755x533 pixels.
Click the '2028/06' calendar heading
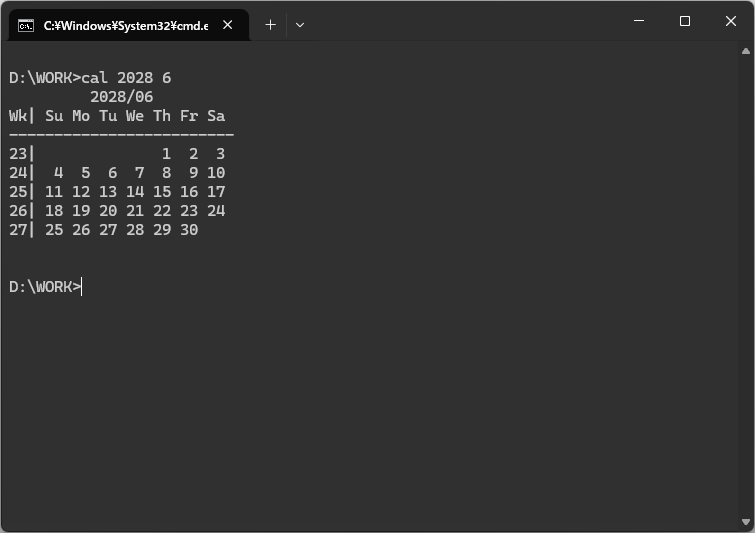122,97
